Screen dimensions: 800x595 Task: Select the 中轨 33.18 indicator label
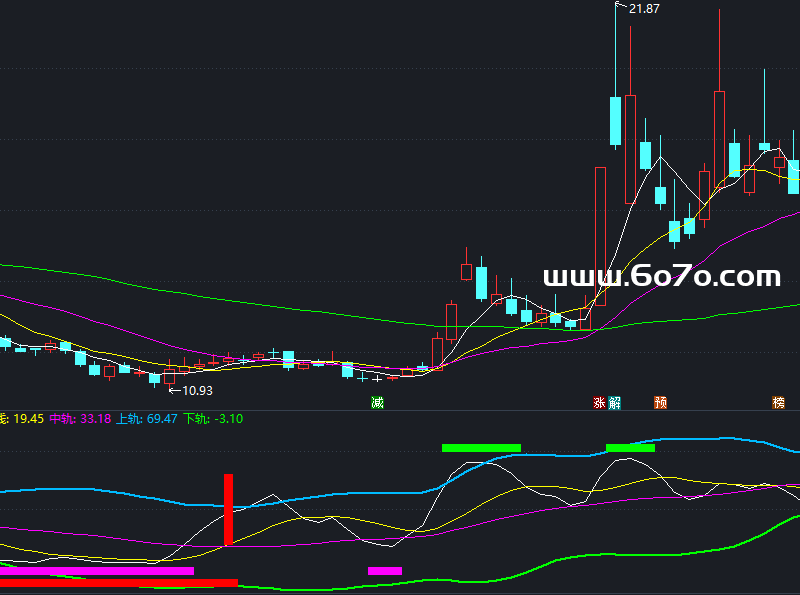(x=80, y=419)
